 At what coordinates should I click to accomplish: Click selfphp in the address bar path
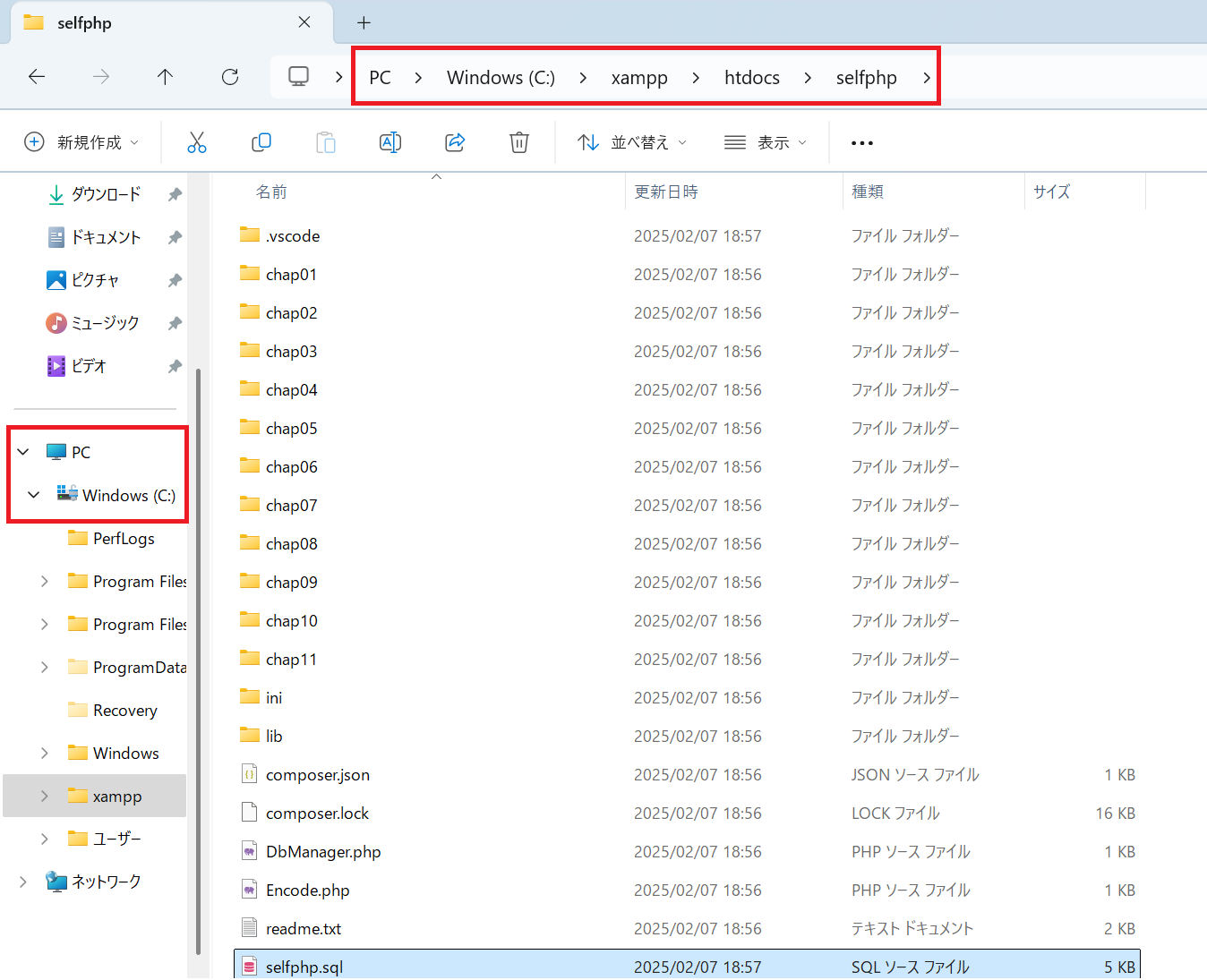pyautogui.click(x=867, y=78)
